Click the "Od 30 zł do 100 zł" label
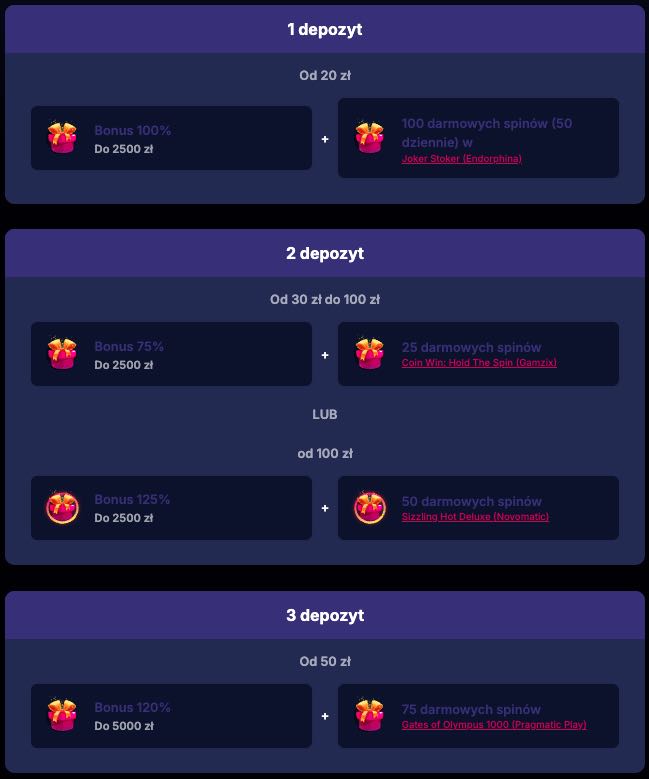Viewport: 649px width, 779px height. (325, 300)
